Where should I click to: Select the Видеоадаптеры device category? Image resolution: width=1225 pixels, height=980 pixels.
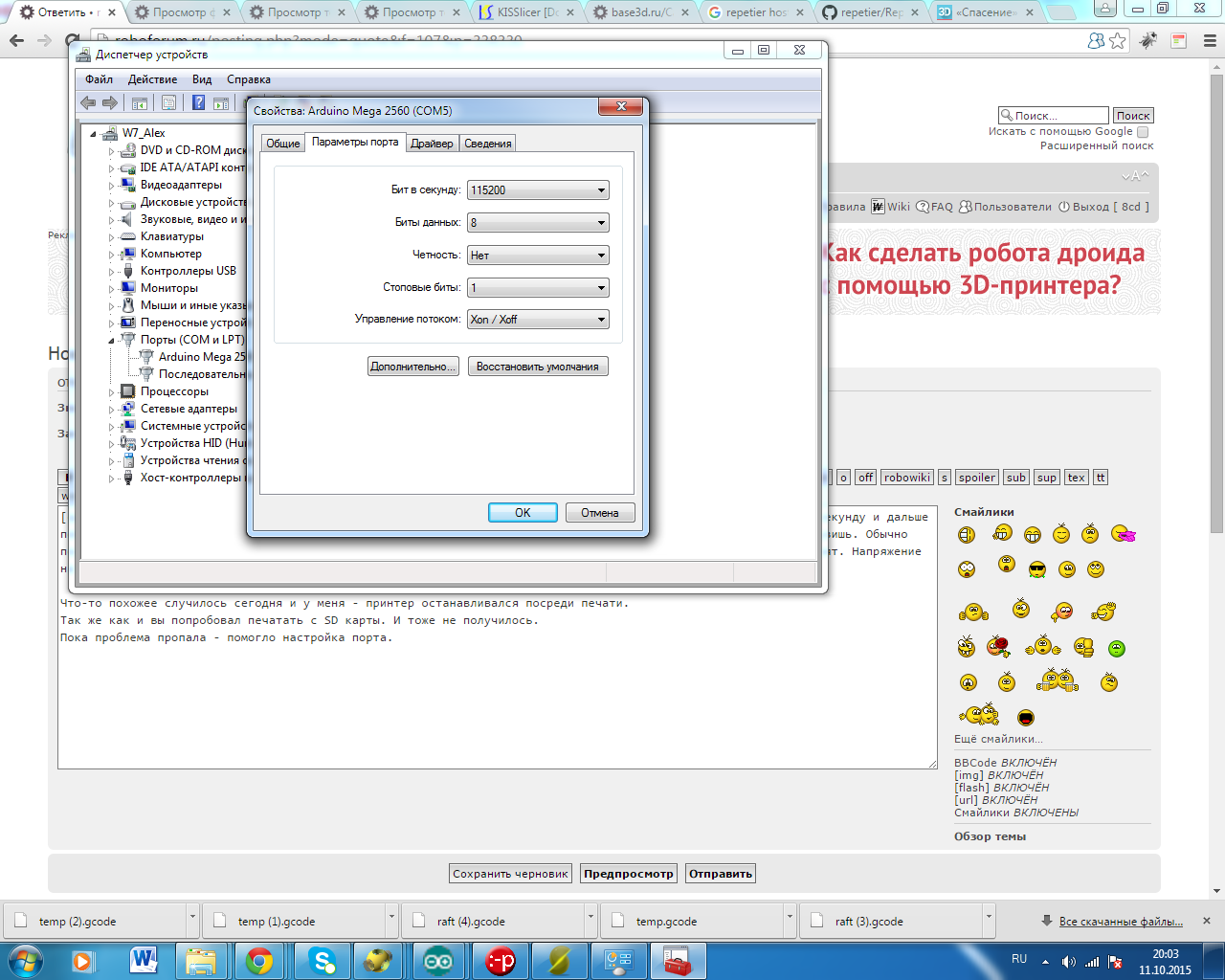(x=181, y=185)
